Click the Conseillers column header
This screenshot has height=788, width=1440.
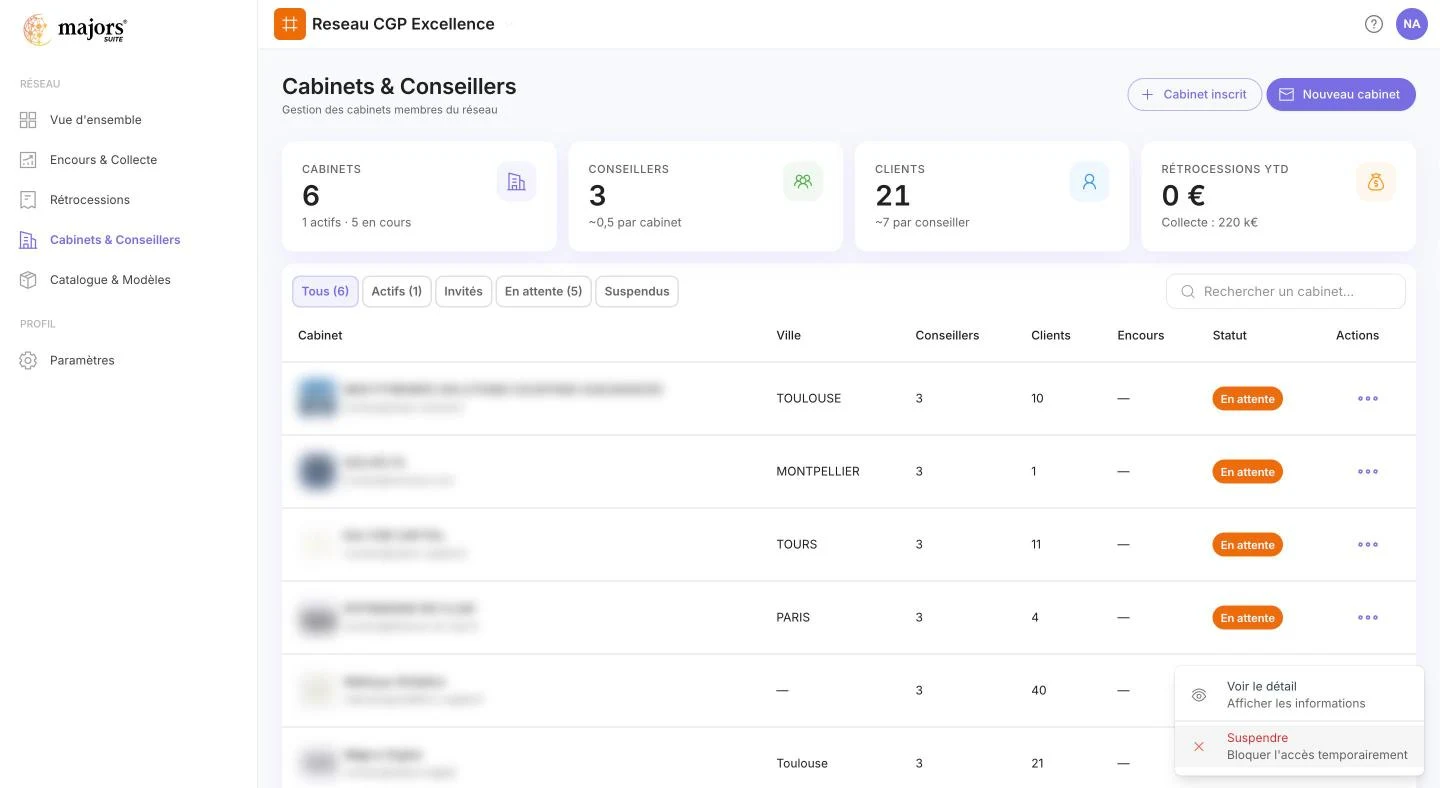[x=947, y=335]
